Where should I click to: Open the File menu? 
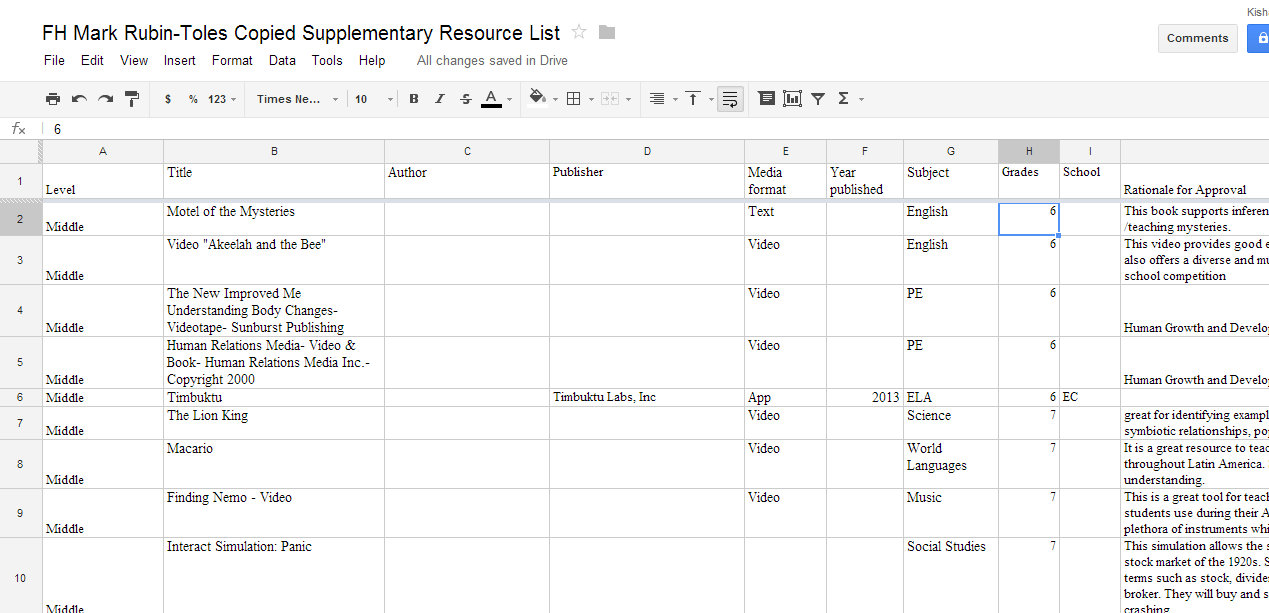54,60
